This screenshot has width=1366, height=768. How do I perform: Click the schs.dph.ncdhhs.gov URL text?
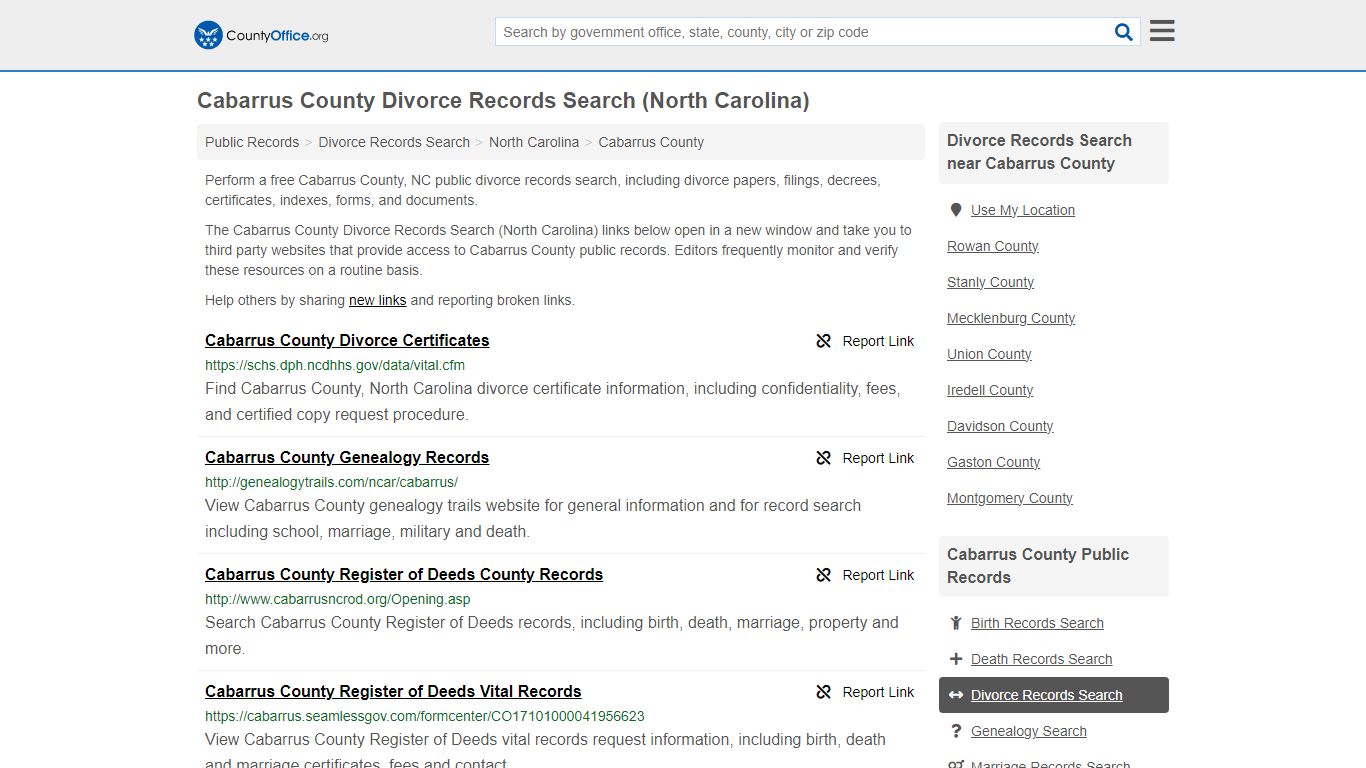click(335, 365)
